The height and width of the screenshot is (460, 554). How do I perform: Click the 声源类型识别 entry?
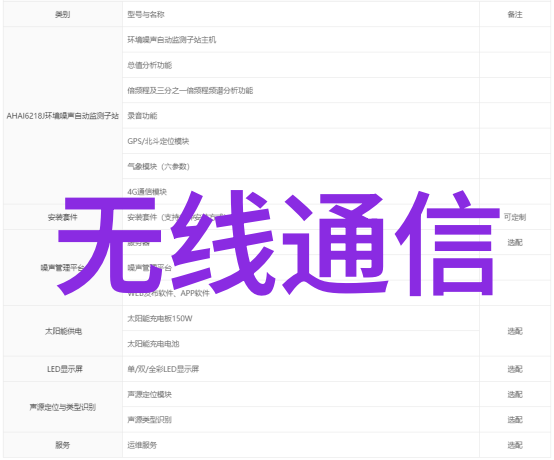click(149, 420)
